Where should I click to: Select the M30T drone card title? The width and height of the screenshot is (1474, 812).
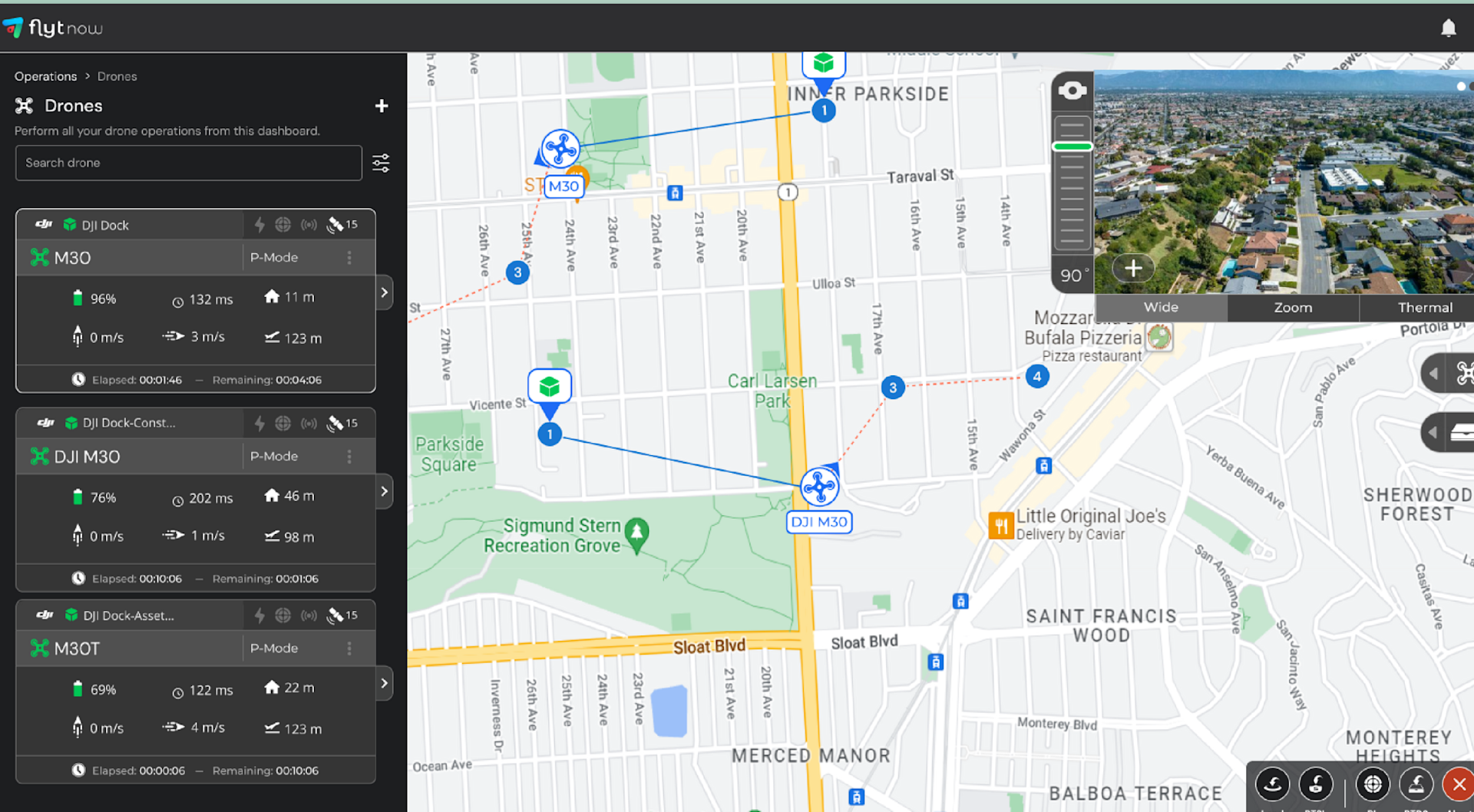click(77, 649)
